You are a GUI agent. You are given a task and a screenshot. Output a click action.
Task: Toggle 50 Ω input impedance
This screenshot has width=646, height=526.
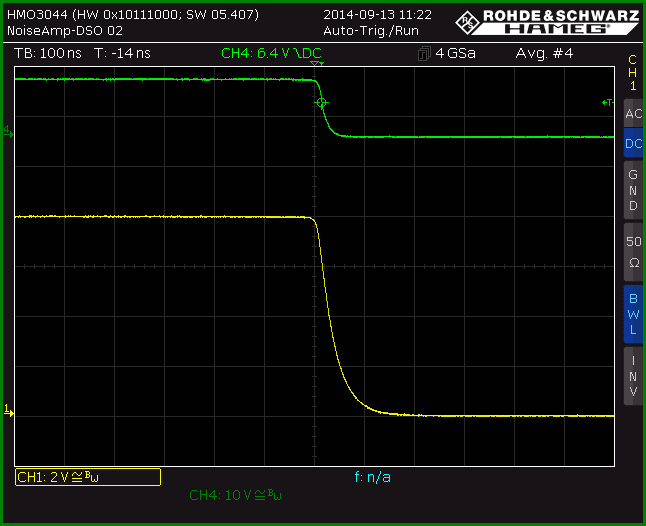click(x=633, y=252)
